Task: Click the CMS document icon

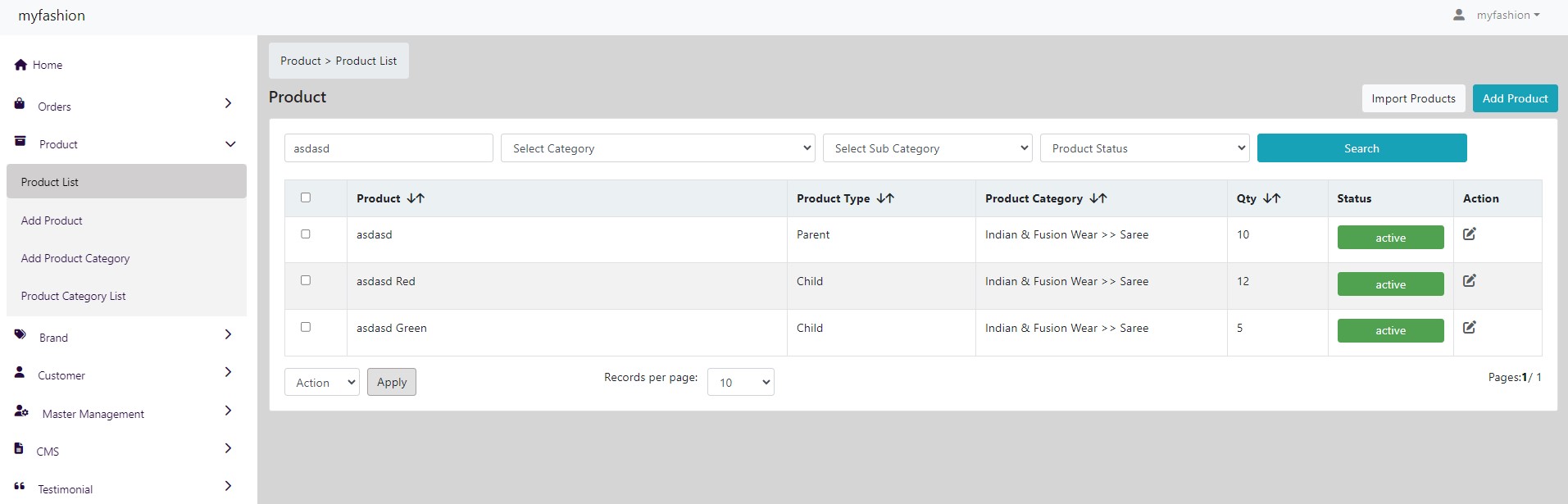Action: pos(19,448)
